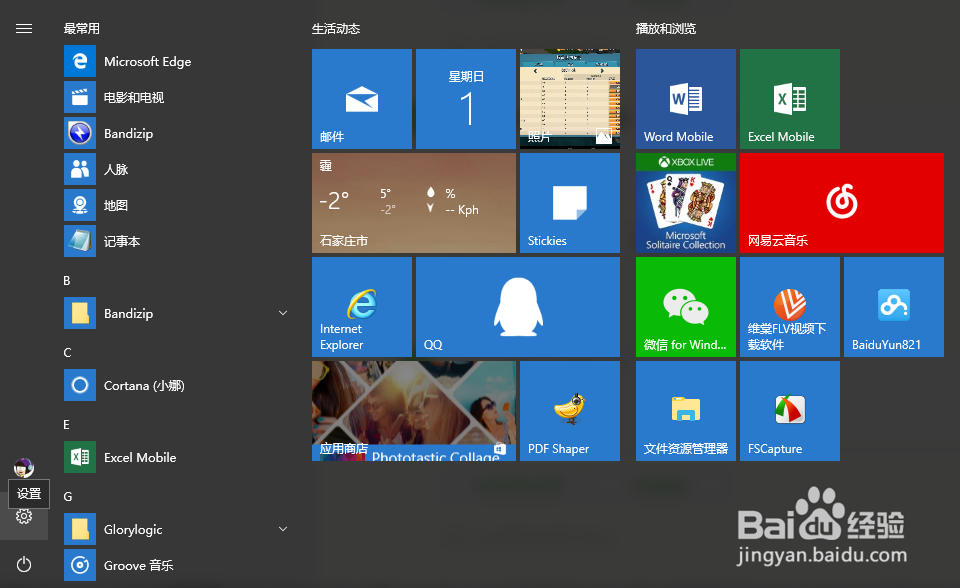Screen dimensions: 960x588
Task: Expand the Glorylogic entry
Action: [283, 529]
